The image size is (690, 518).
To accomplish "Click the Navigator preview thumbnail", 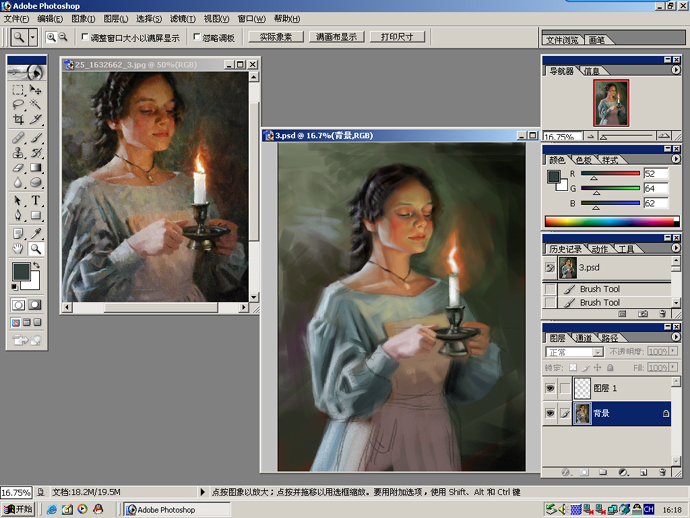I will point(611,103).
